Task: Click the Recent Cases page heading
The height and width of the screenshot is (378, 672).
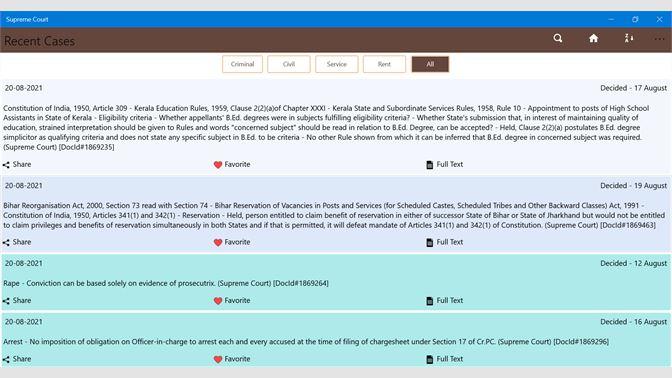Action: coord(39,41)
